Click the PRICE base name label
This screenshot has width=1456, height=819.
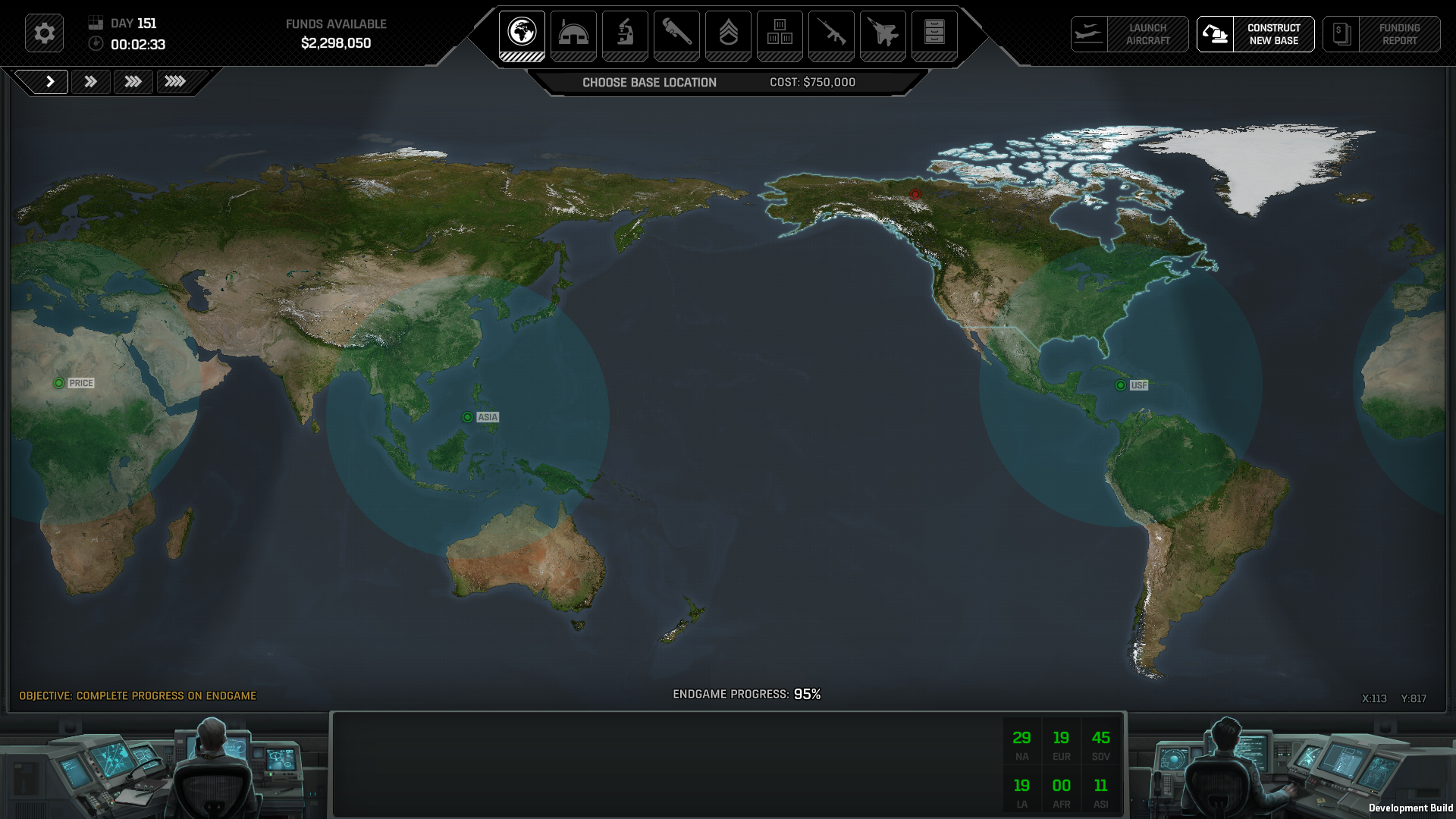click(x=81, y=383)
